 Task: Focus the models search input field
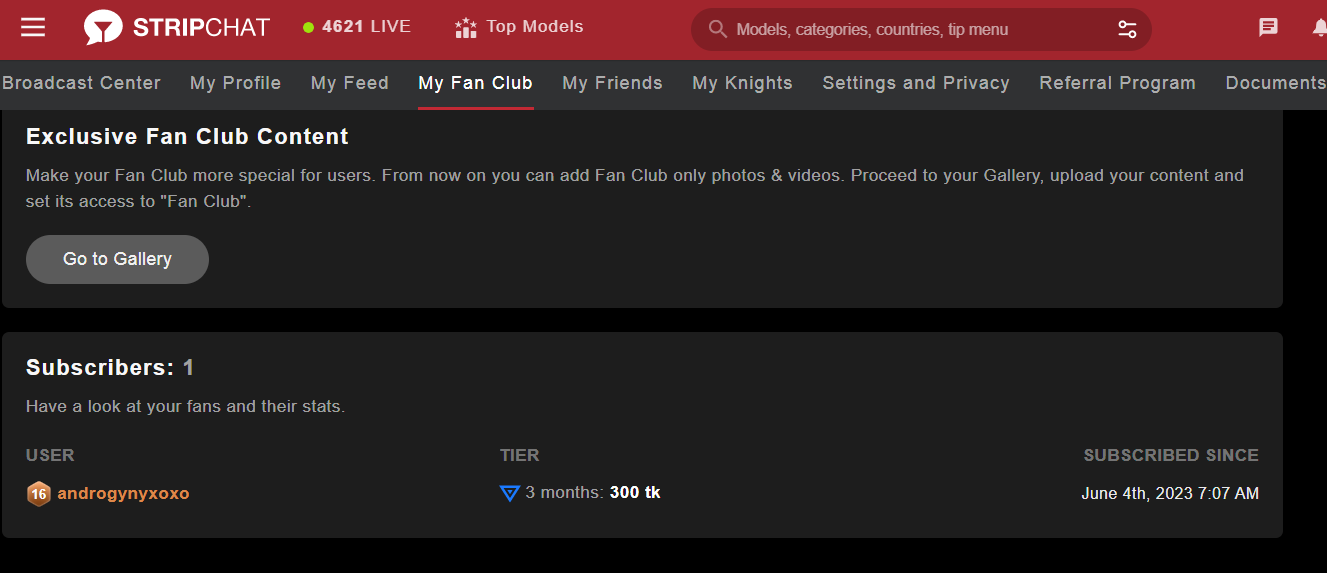[x=920, y=29]
